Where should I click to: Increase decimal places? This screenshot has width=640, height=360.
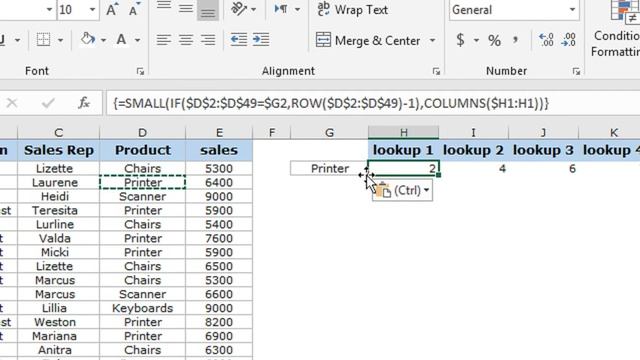point(546,40)
